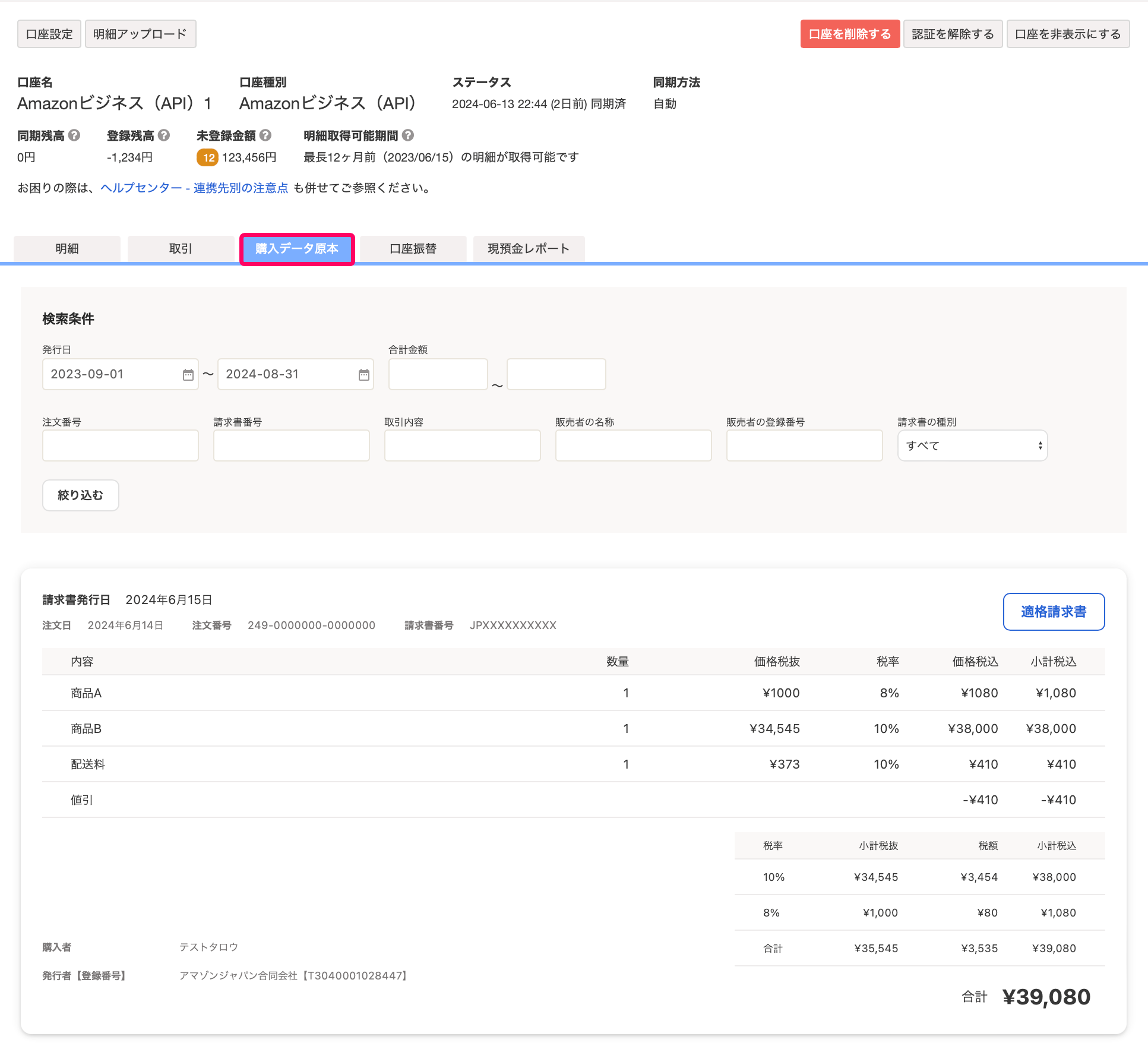Click the ¥3,454 tax amount for 10%
The height and width of the screenshot is (1046, 1148).
coord(979,877)
